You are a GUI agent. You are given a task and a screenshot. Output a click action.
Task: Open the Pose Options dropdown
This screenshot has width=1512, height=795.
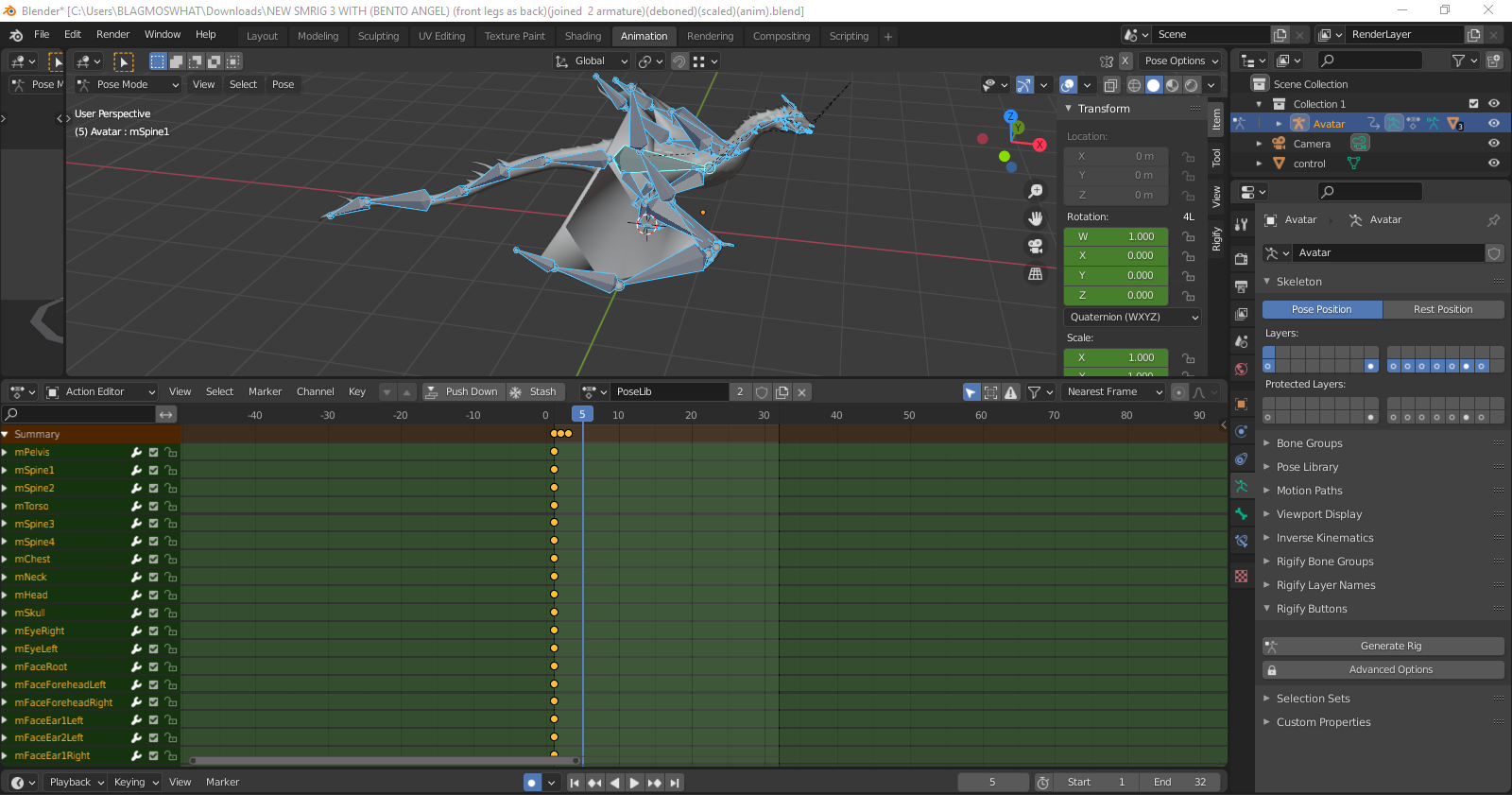(1181, 61)
